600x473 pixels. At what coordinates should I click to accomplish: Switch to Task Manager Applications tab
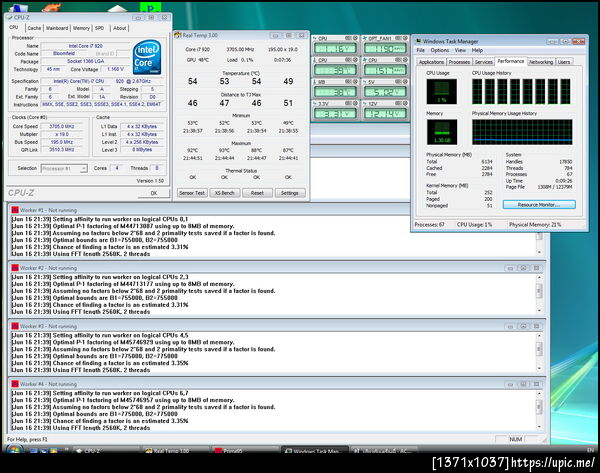[431, 62]
